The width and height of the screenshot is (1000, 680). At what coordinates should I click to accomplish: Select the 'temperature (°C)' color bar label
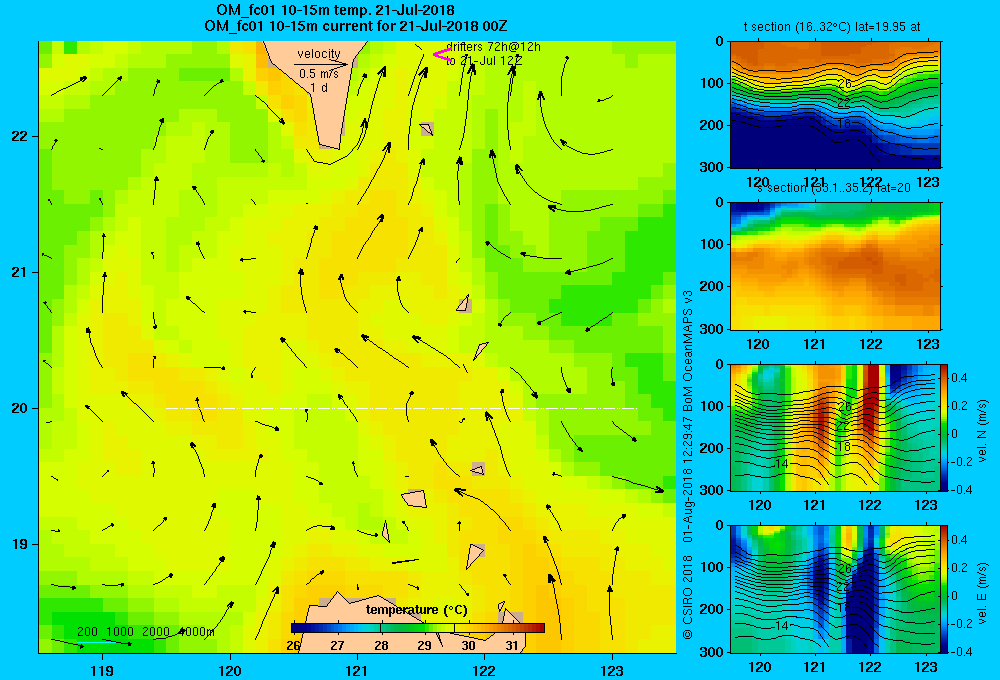click(x=416, y=610)
